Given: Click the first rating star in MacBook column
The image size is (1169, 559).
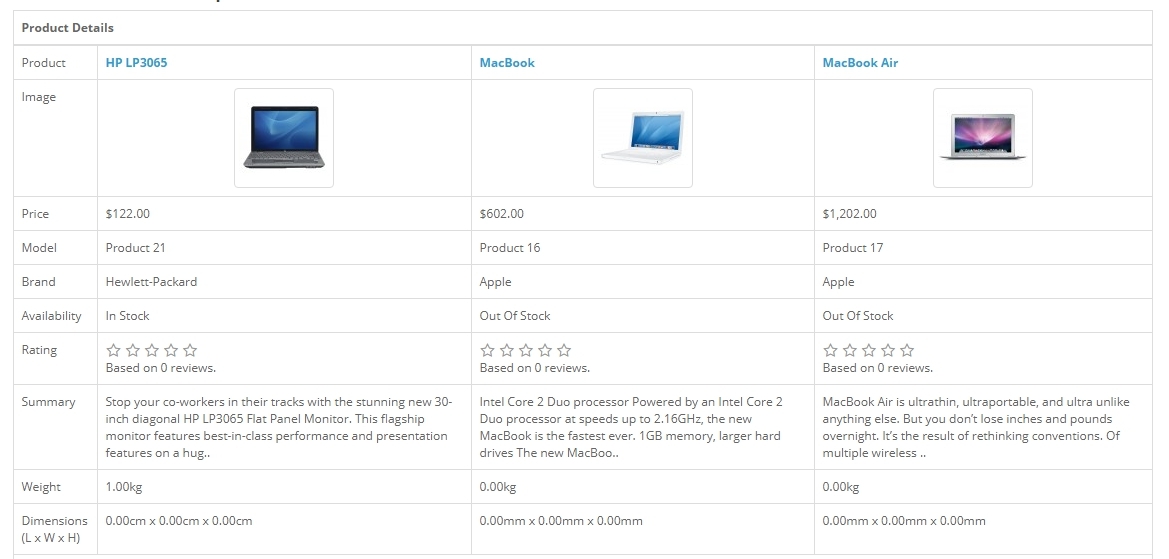Looking at the screenshot, I should tap(488, 350).
